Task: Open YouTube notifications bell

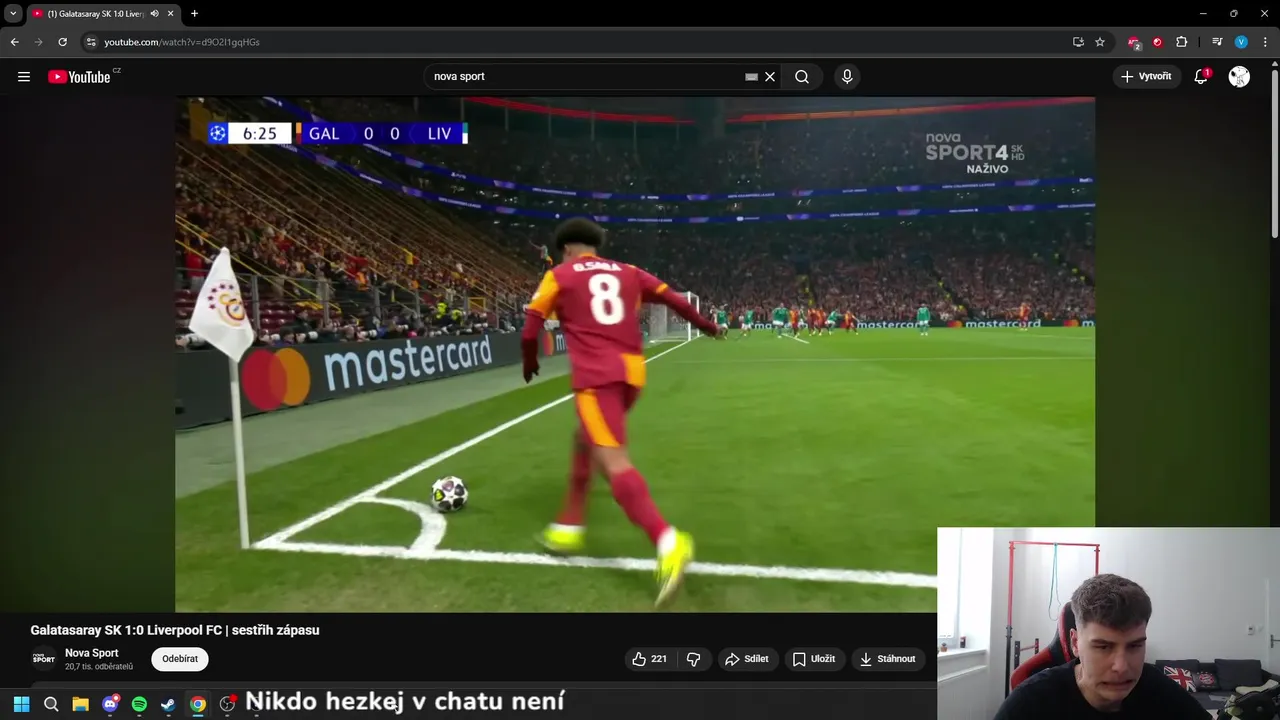Action: tap(1201, 77)
